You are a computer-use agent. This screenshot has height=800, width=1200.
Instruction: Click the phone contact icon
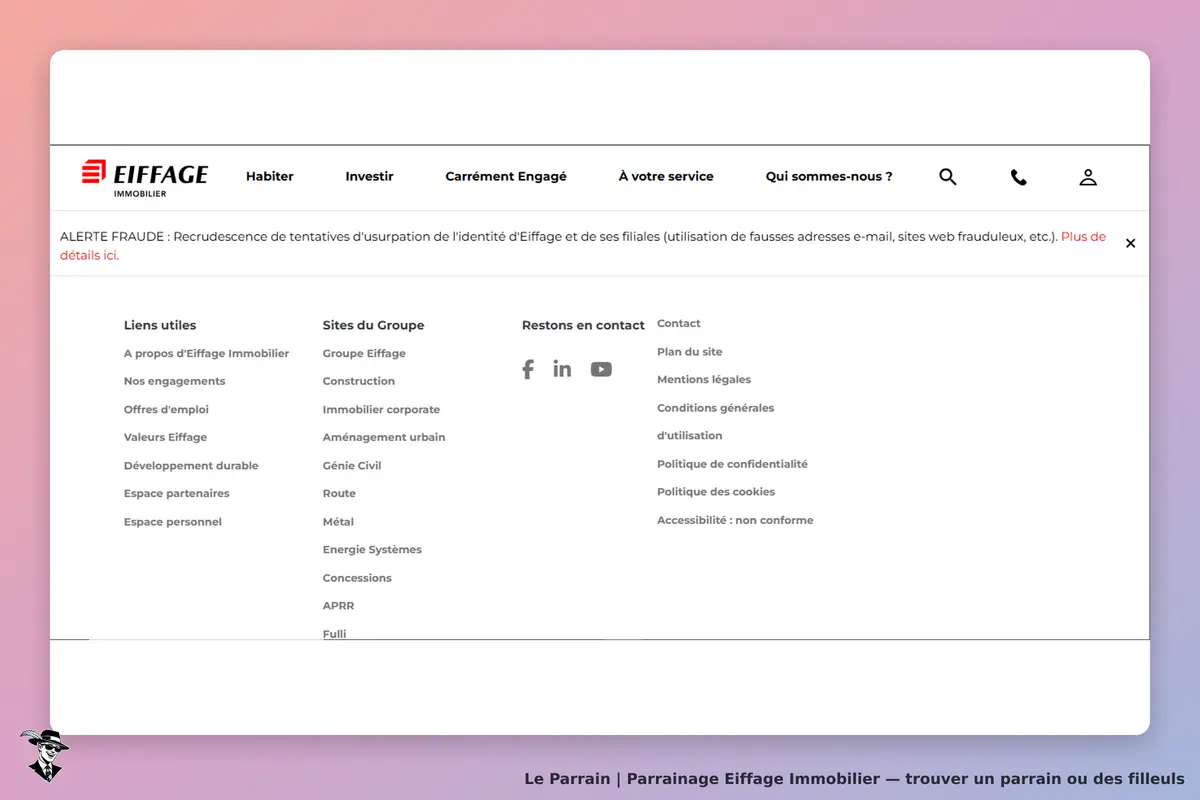tap(1018, 177)
